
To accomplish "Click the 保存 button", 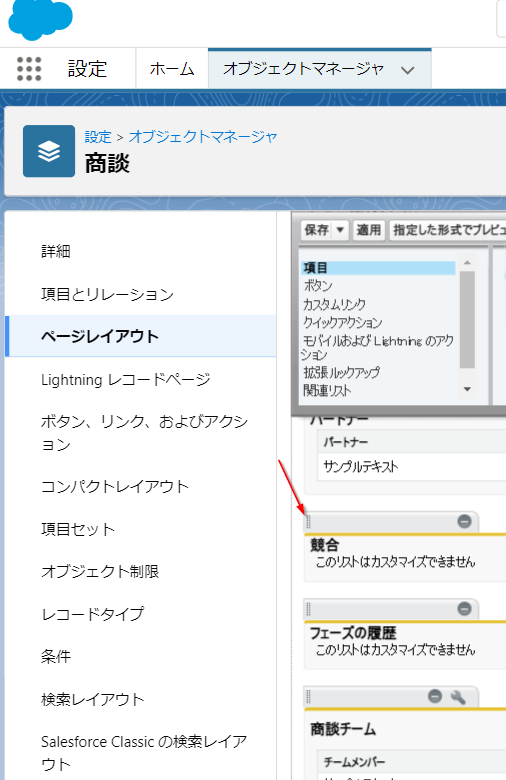I will click(317, 230).
